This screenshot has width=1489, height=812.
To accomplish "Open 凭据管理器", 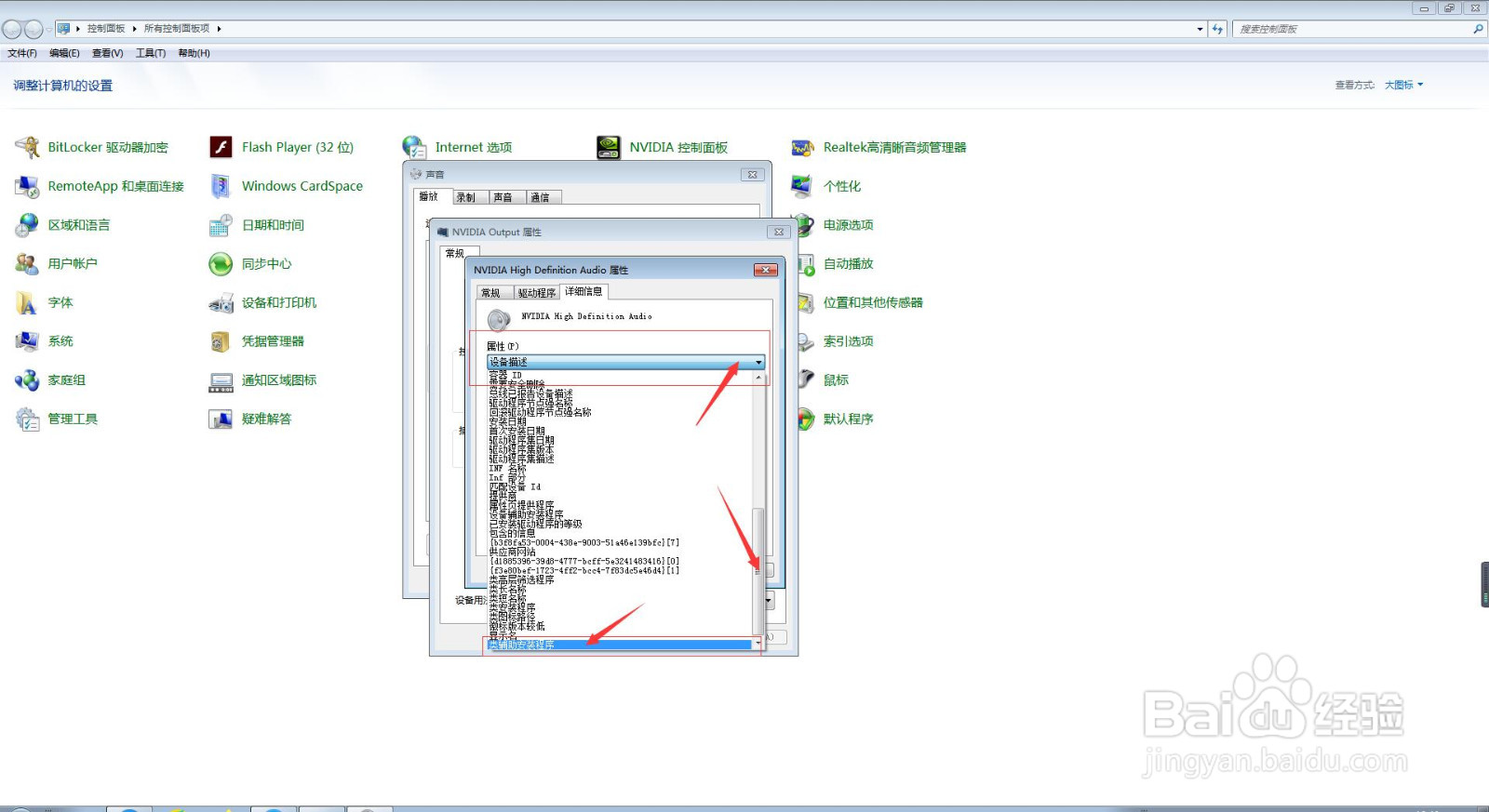I will tap(257, 341).
